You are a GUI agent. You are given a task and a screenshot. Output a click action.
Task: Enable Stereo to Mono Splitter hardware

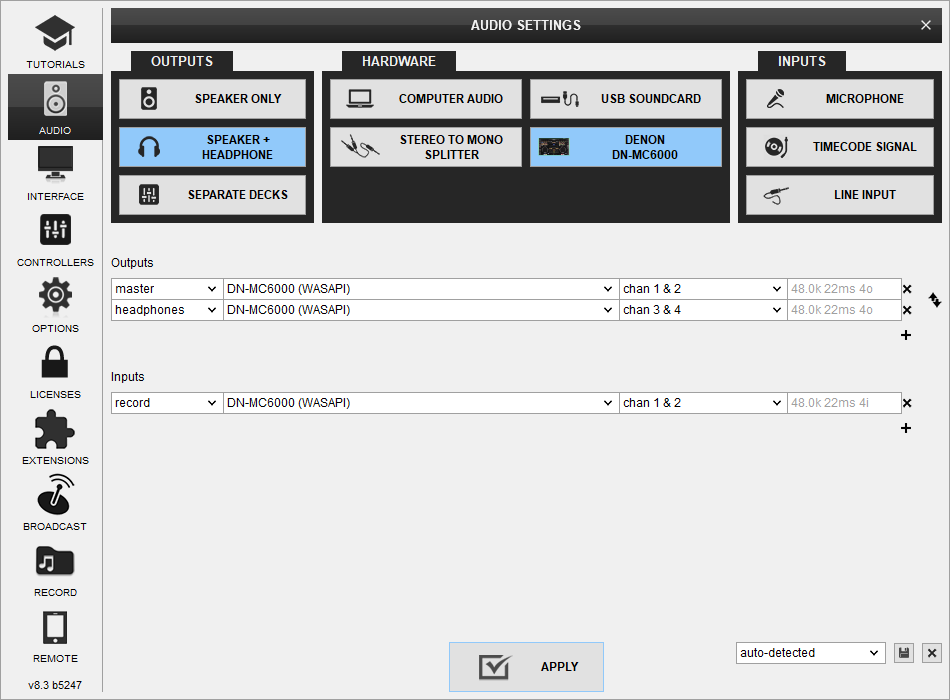(426, 147)
